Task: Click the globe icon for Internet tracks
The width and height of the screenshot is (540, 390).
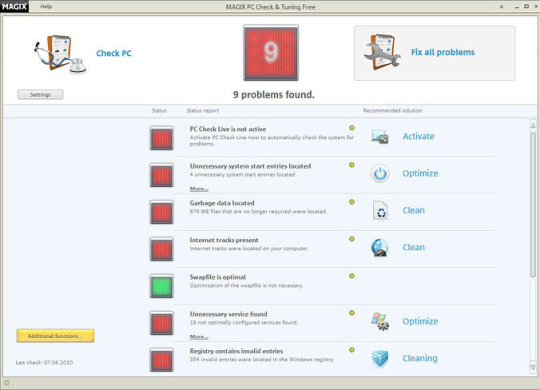Action: [380, 248]
